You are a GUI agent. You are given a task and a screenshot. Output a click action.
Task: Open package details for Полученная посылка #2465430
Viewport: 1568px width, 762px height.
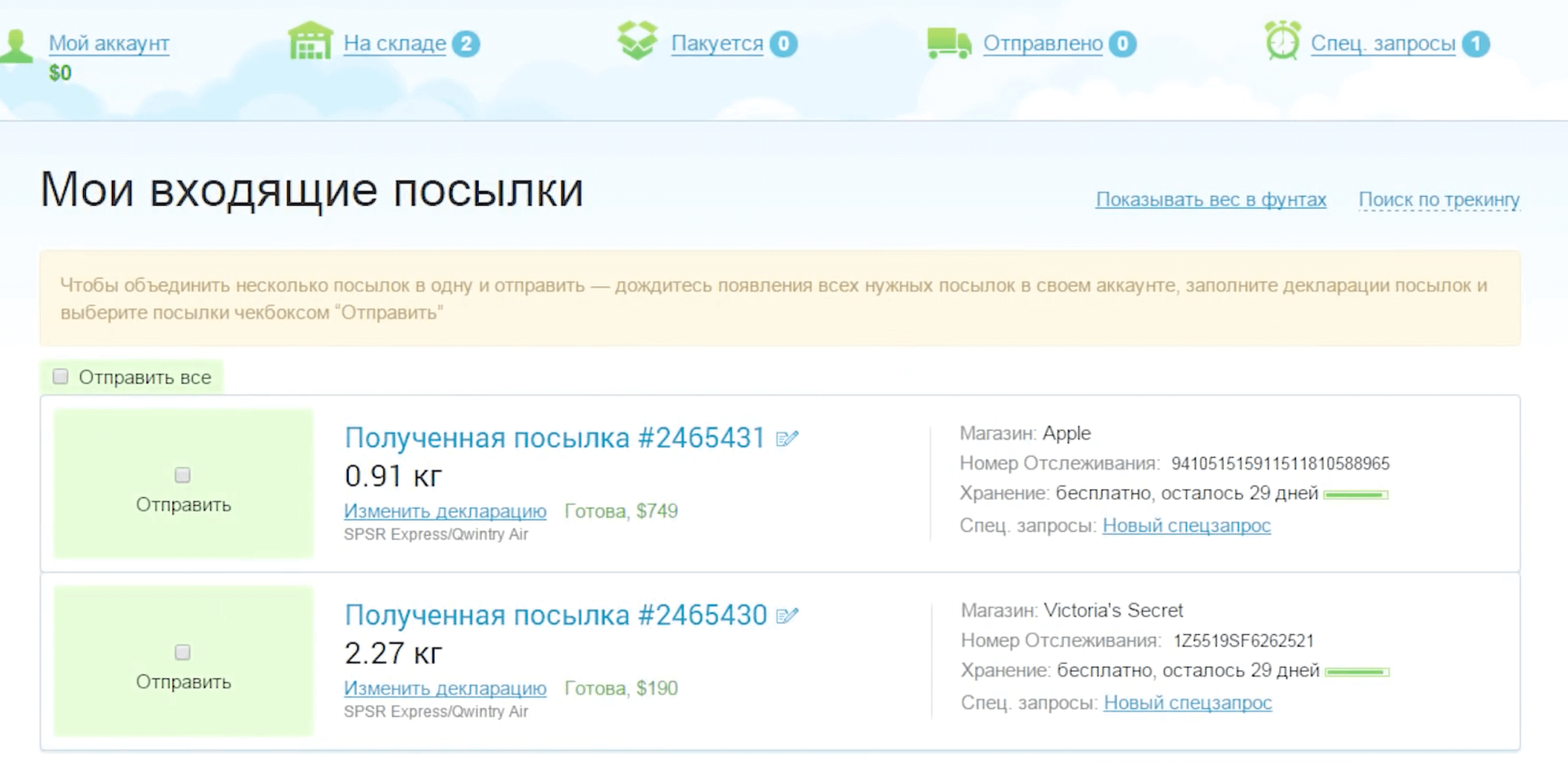557,614
